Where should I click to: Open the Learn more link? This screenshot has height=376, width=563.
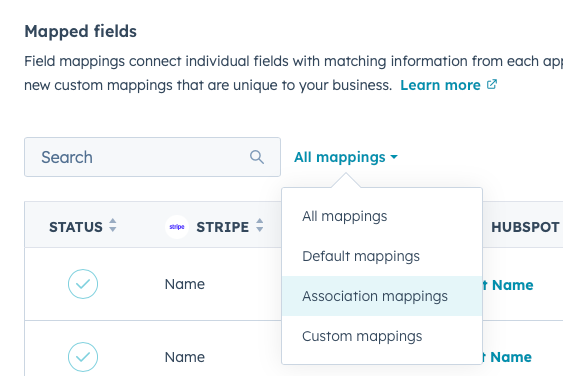click(440, 85)
